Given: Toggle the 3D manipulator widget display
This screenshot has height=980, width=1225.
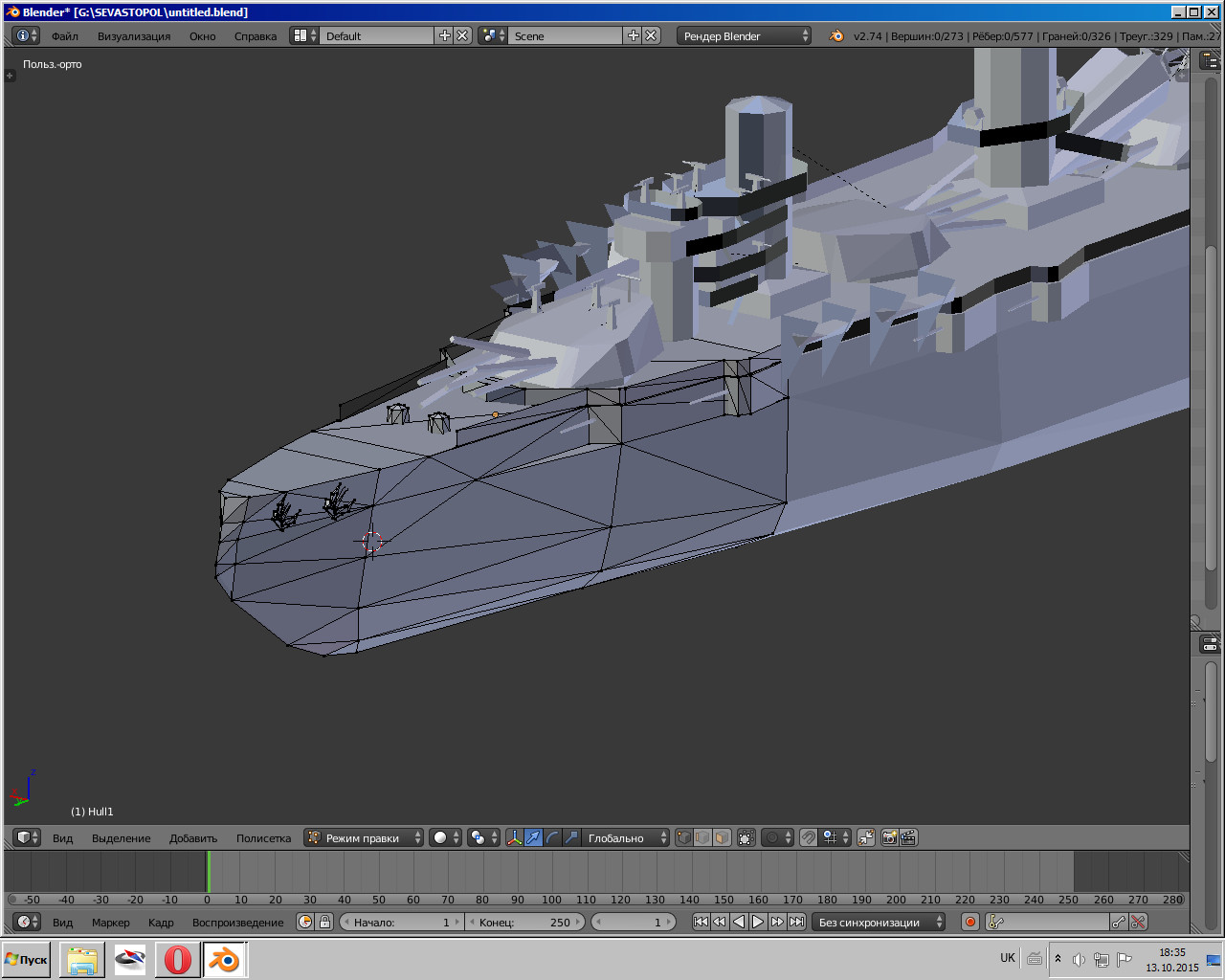Looking at the screenshot, I should tap(515, 837).
